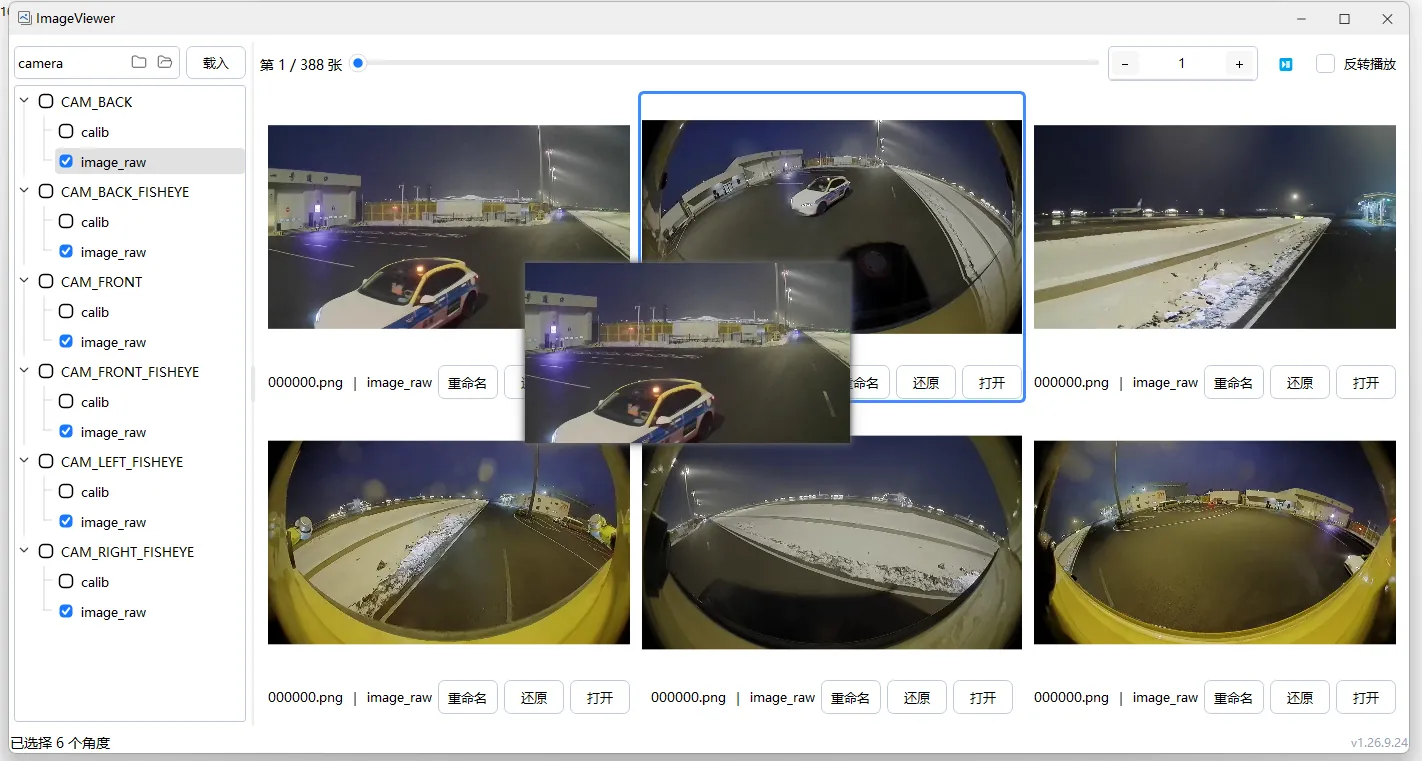Image resolution: width=1422 pixels, height=761 pixels.
Task: Select the CAM_FRONT label in tree
Action: click(101, 282)
